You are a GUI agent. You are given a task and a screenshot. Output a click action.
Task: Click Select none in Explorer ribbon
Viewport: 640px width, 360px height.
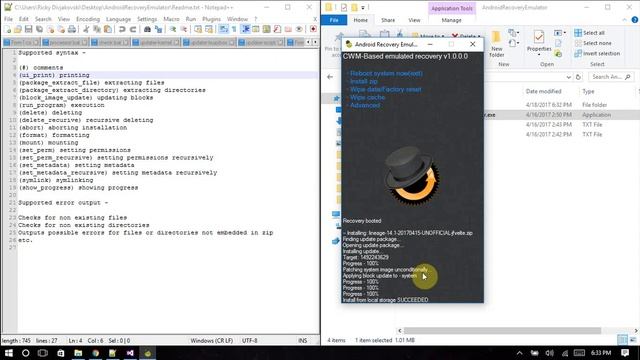(593, 43)
